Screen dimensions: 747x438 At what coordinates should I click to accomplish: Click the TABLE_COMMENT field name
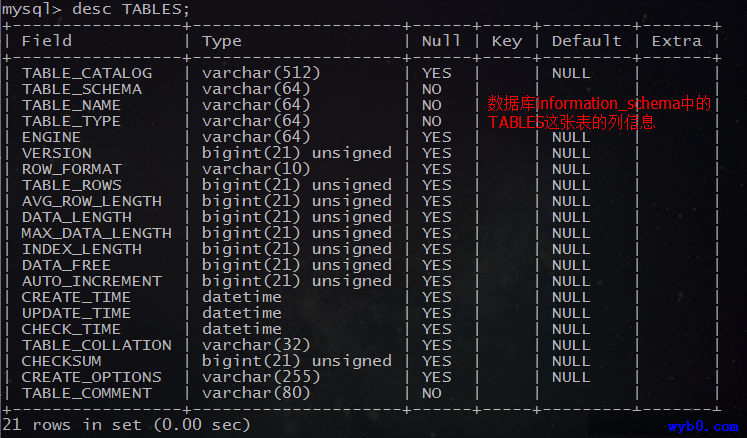pyautogui.click(x=87, y=394)
